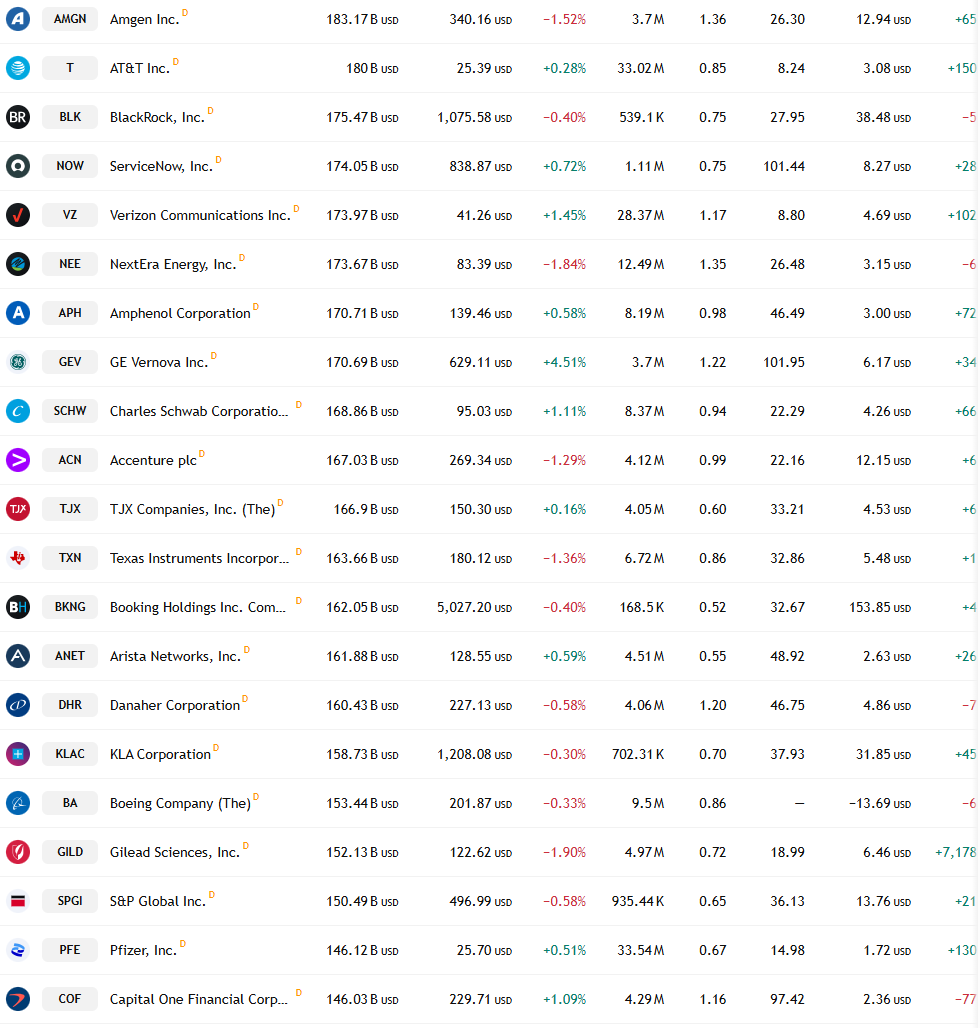Select the −1.90% Gilead change value
The width and height of the screenshot is (980, 1028).
[x=564, y=852]
